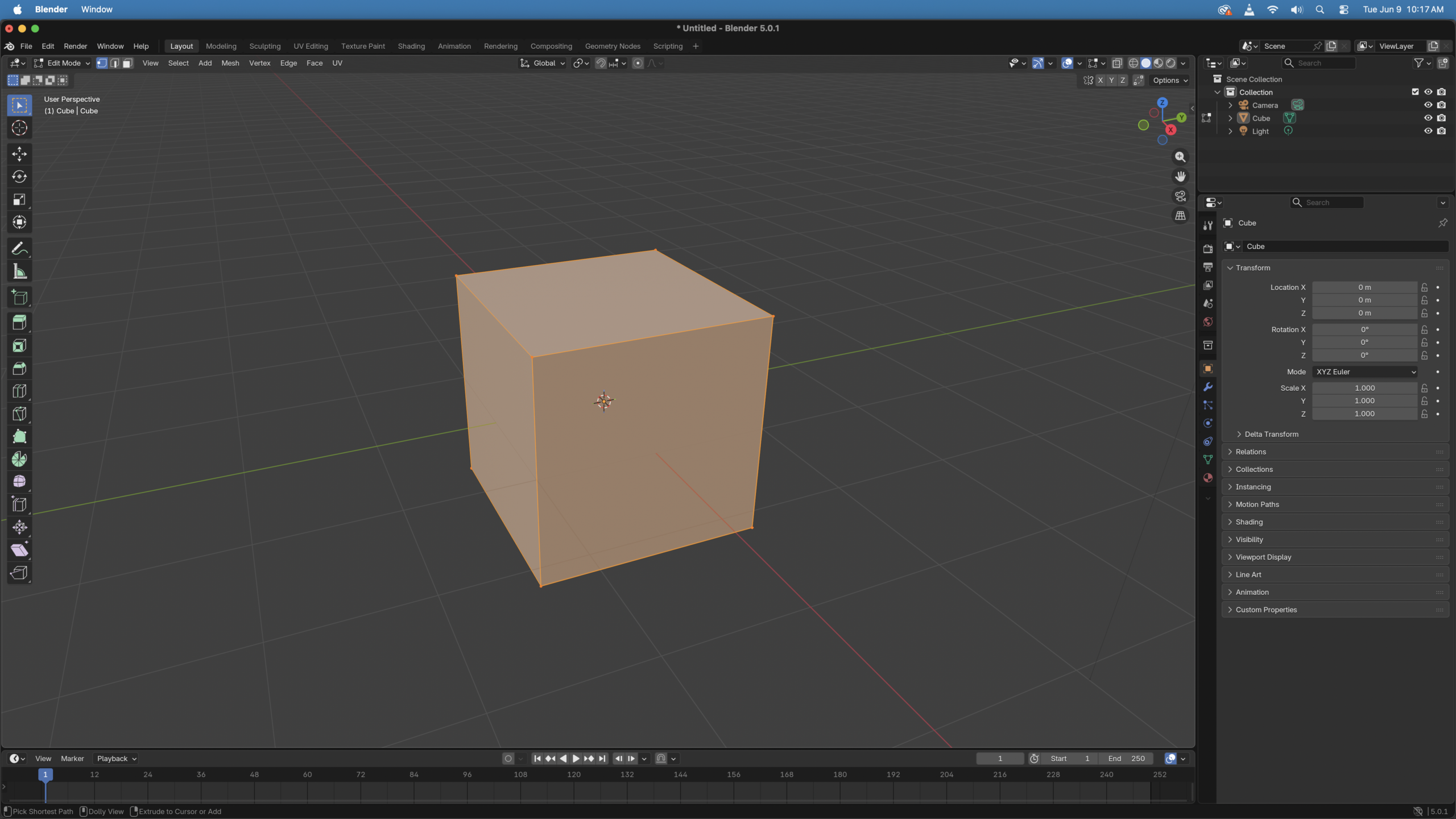Viewport: 1456px width, 819px height.
Task: Select the Rip Region tool
Action: [x=19, y=573]
